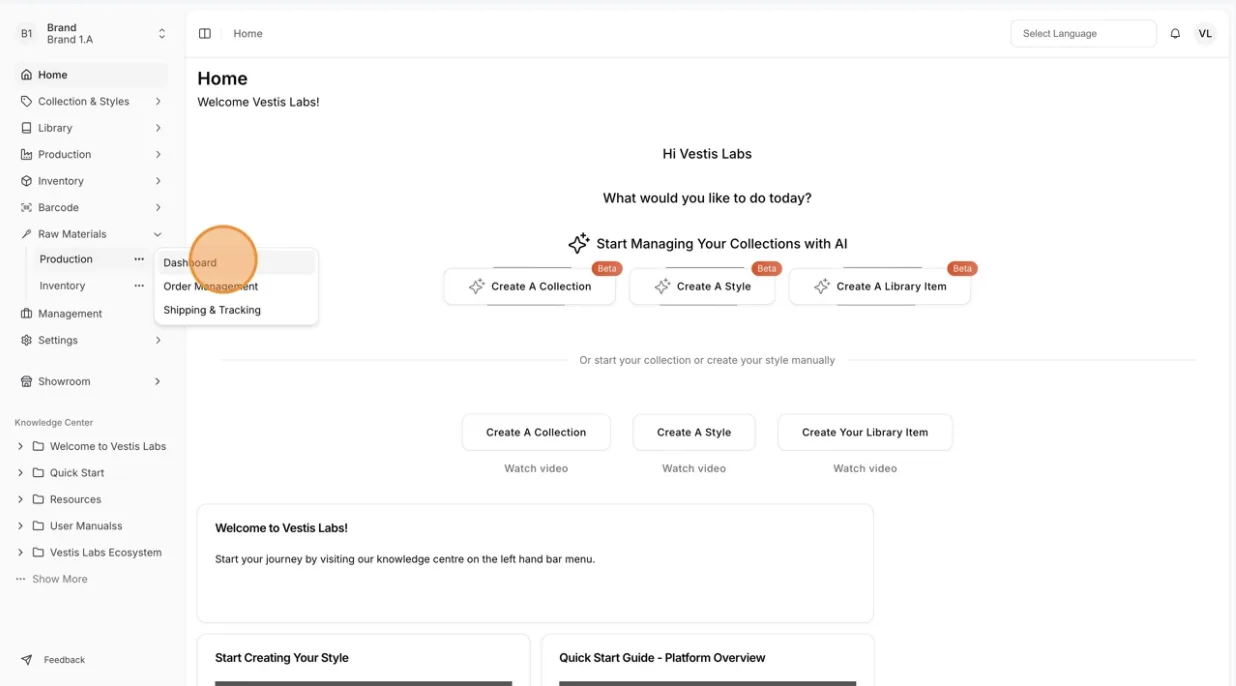Click the Library book icon
This screenshot has height=686, width=1236.
(x=26, y=128)
